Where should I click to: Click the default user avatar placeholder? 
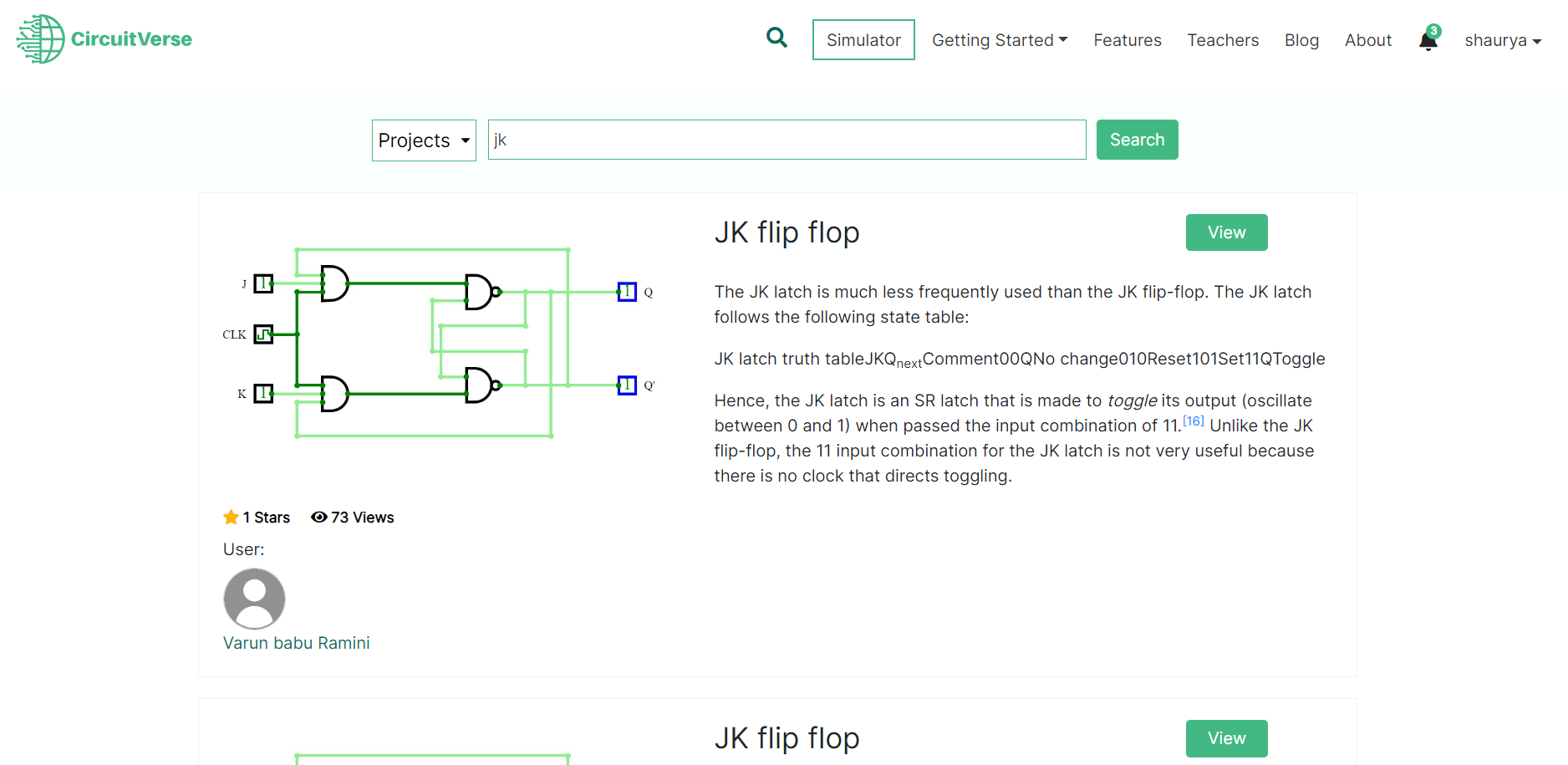click(253, 599)
